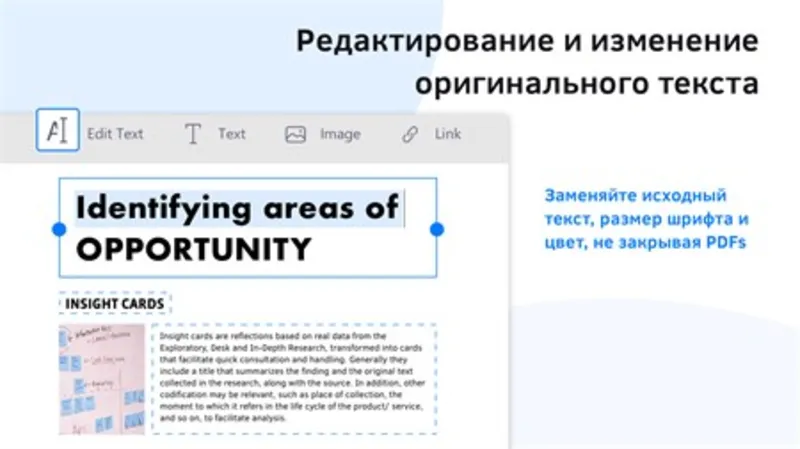Click the Text toolbar label
This screenshot has height=449, width=800.
click(x=232, y=134)
